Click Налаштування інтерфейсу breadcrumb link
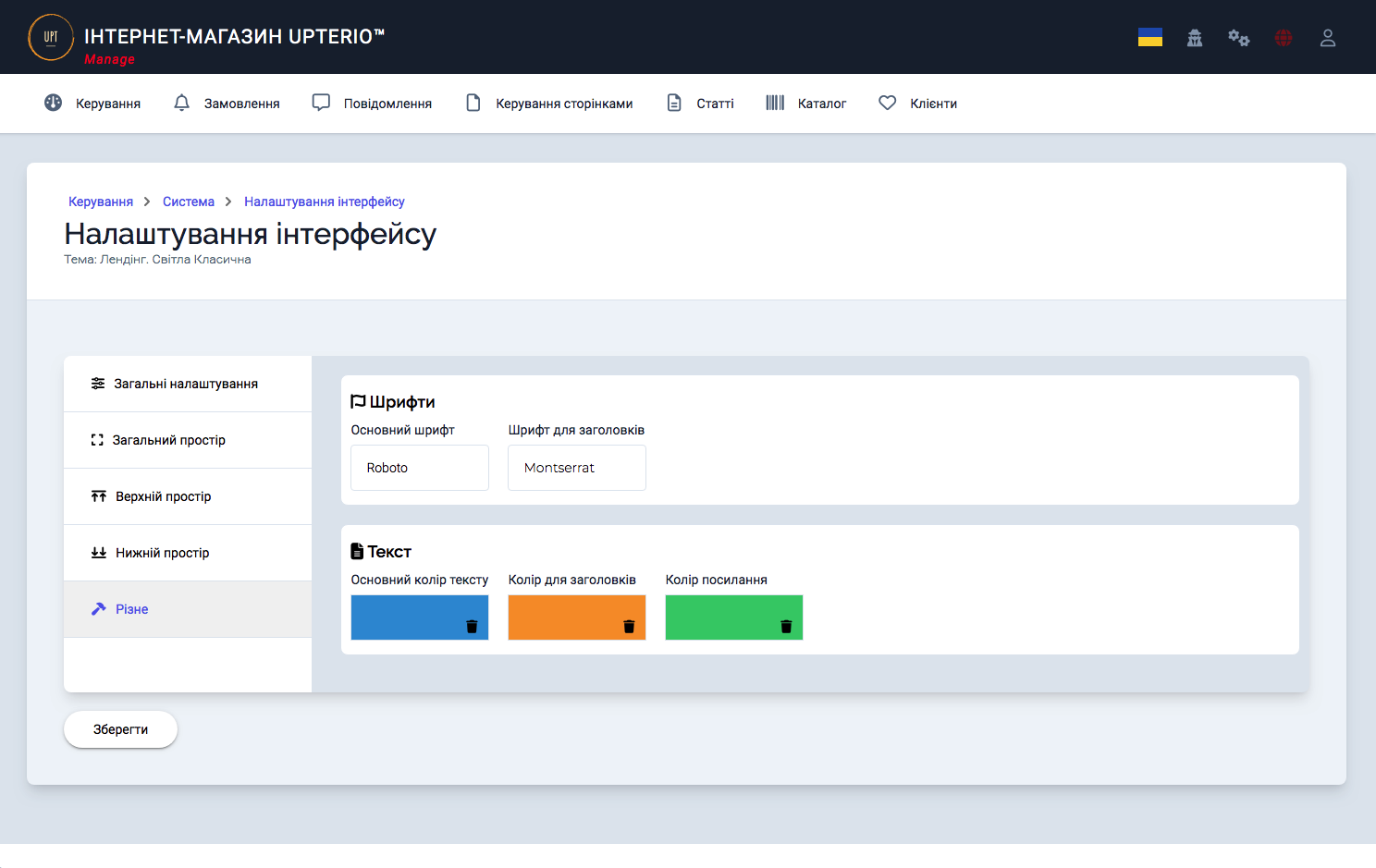This screenshot has width=1376, height=868. coord(325,202)
